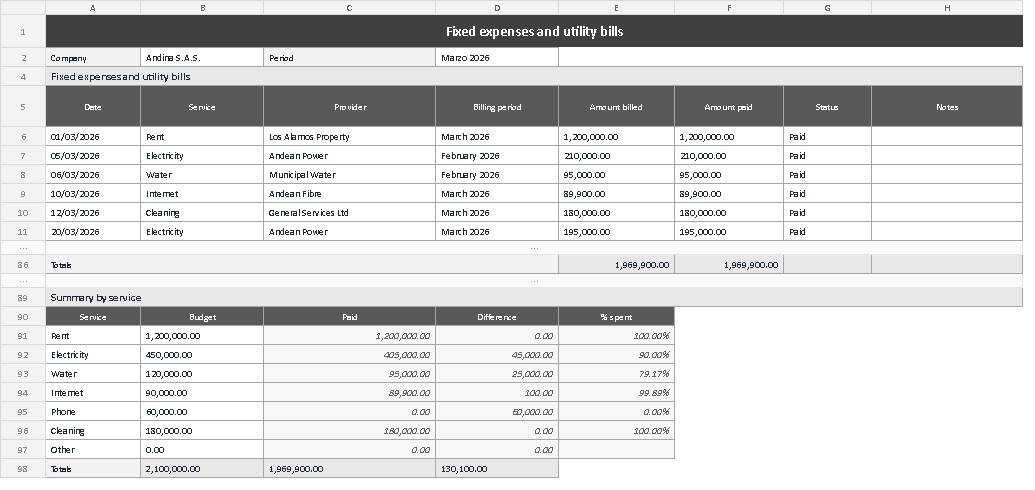Select Water budget 120,000.00

[x=202, y=374]
